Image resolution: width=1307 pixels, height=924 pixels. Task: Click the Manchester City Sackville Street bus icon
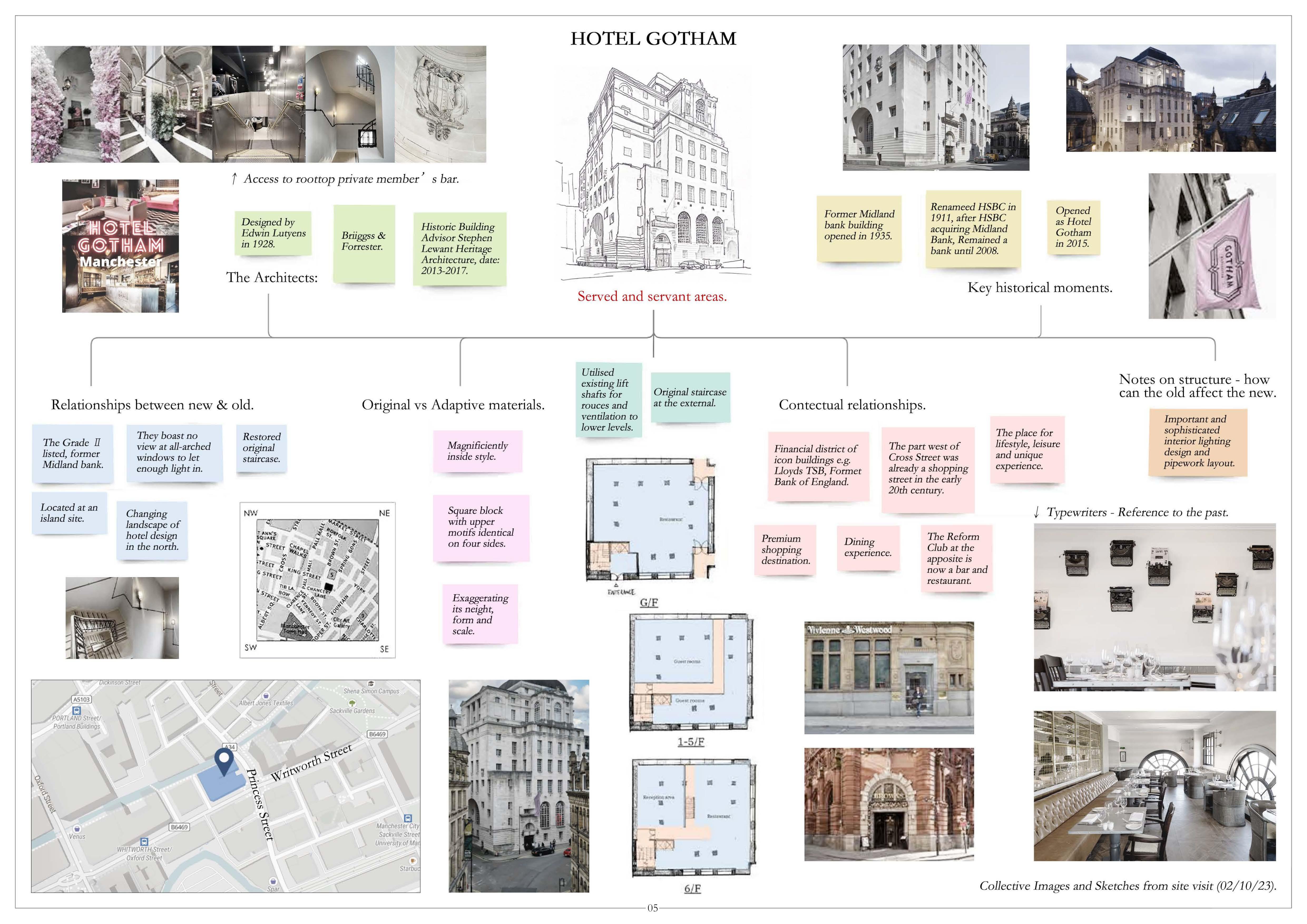pyautogui.click(x=408, y=818)
